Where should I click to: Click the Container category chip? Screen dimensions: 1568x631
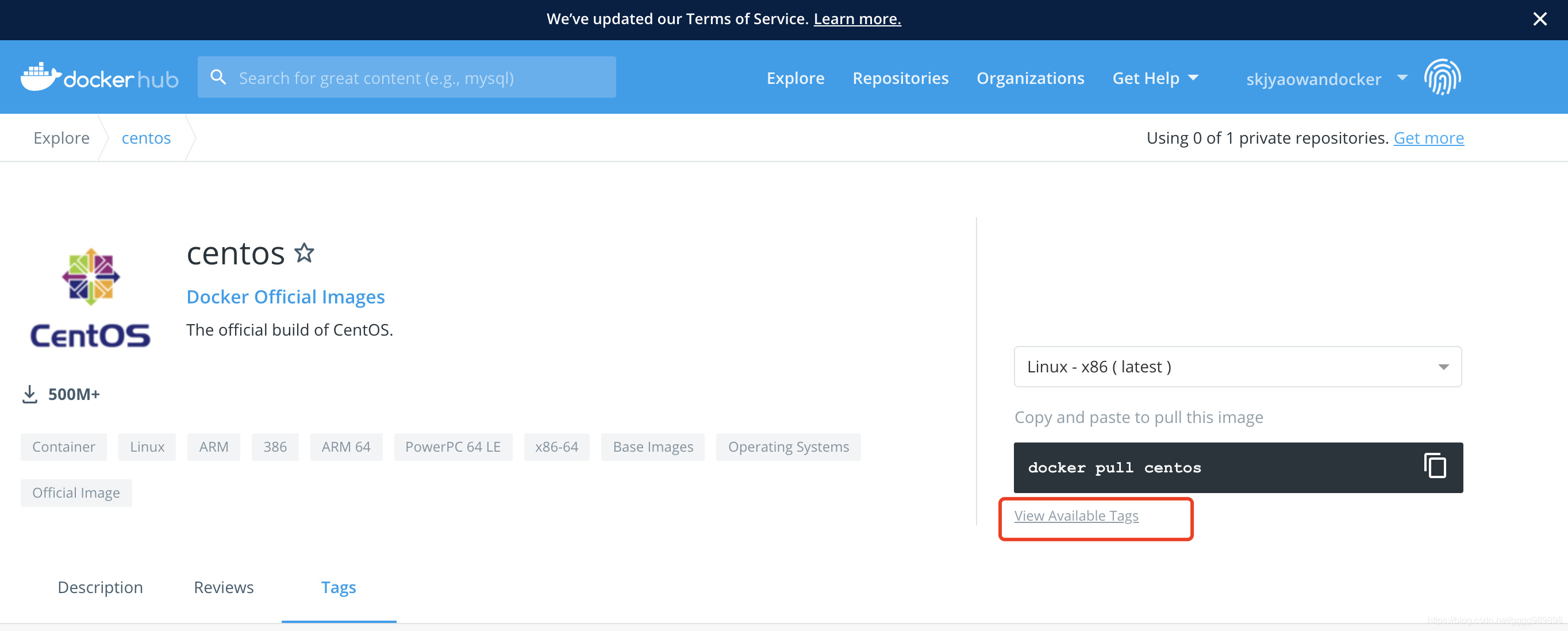tap(64, 447)
